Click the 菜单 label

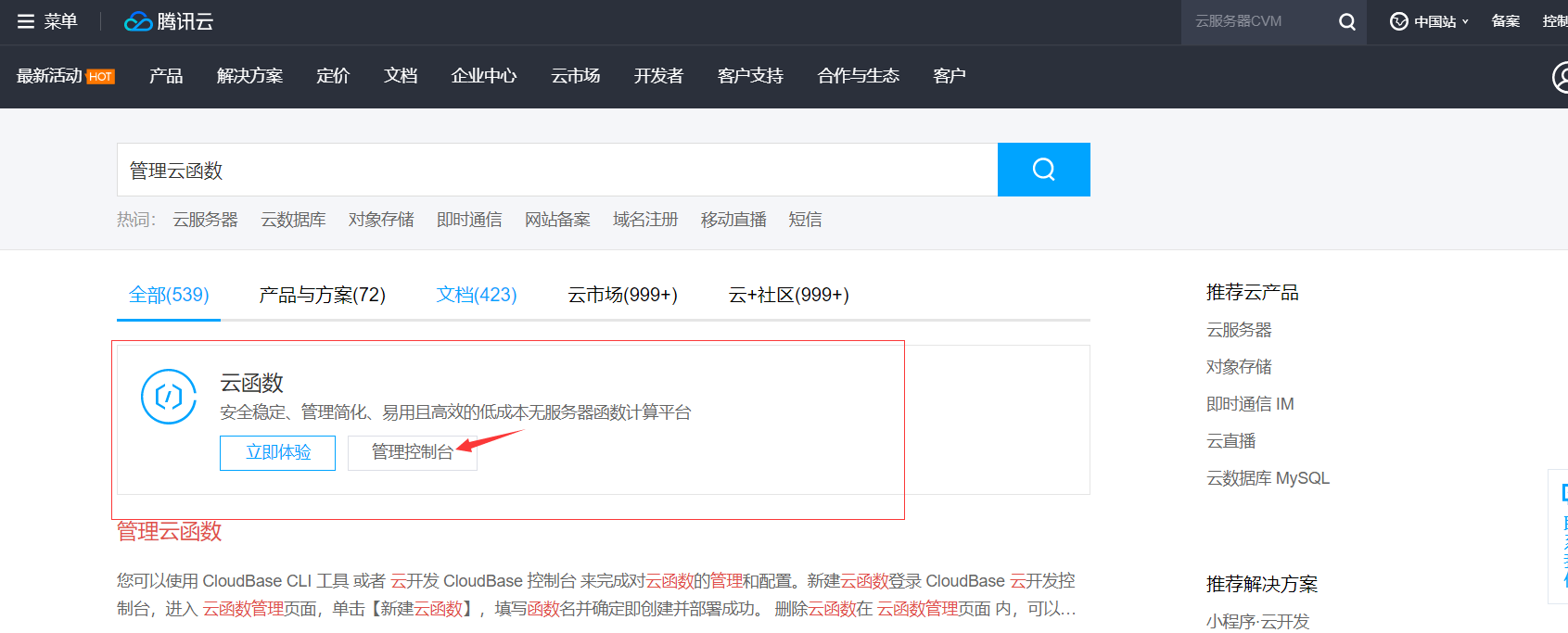pos(60,21)
